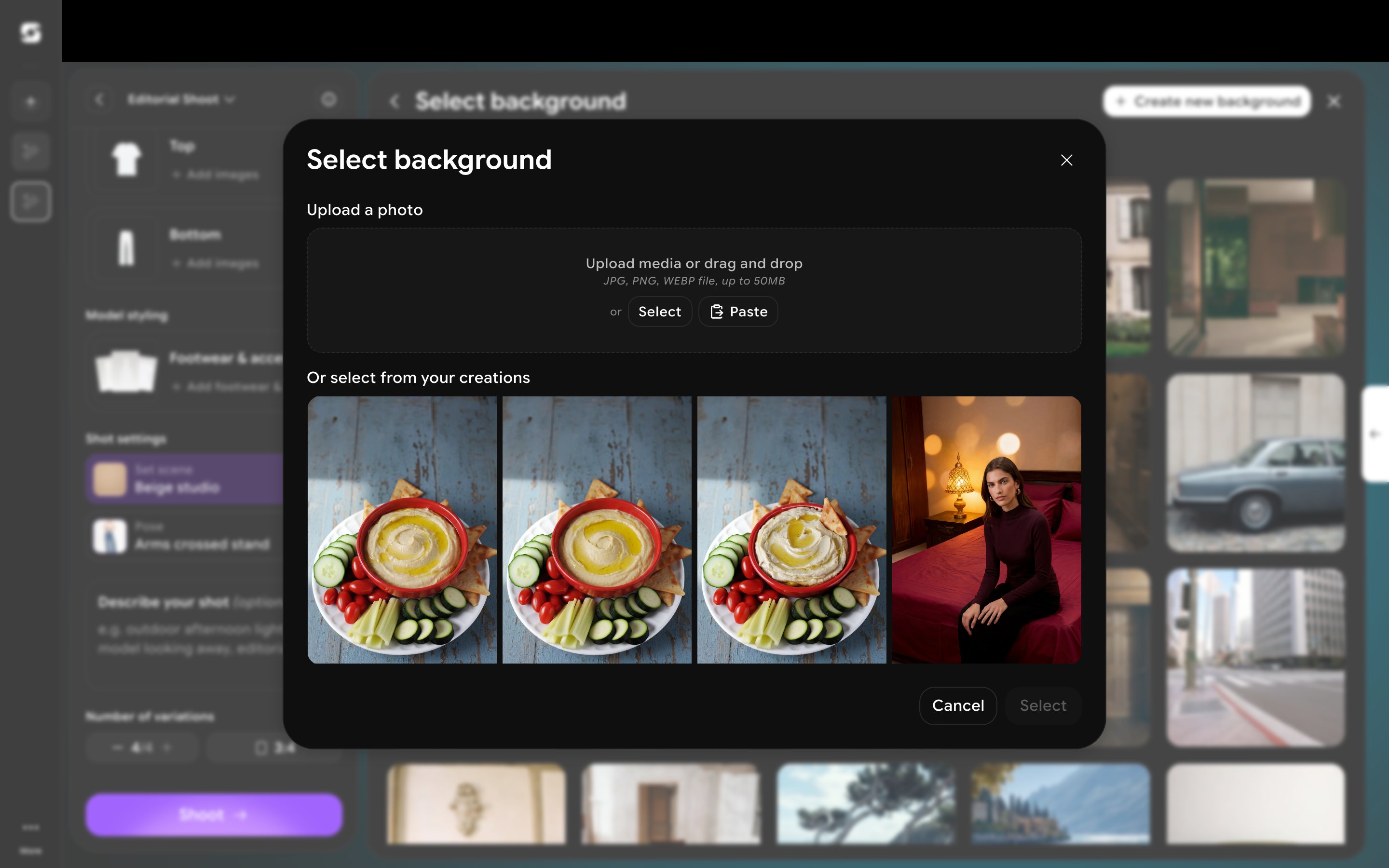Click the Bottom pants icon

tap(126, 248)
